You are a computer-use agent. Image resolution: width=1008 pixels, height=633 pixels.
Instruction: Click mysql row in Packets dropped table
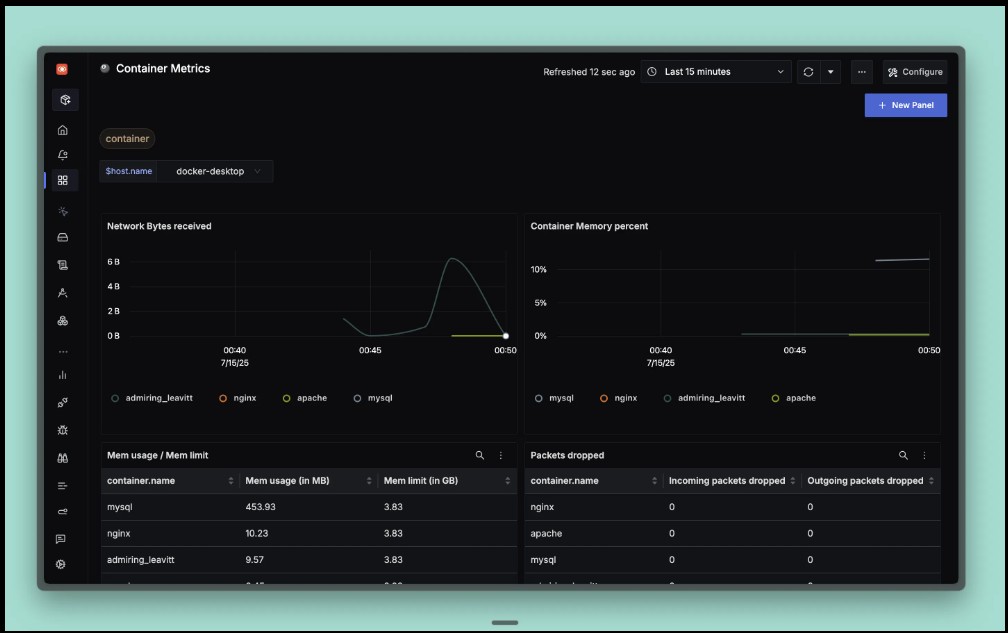[x=732, y=560]
